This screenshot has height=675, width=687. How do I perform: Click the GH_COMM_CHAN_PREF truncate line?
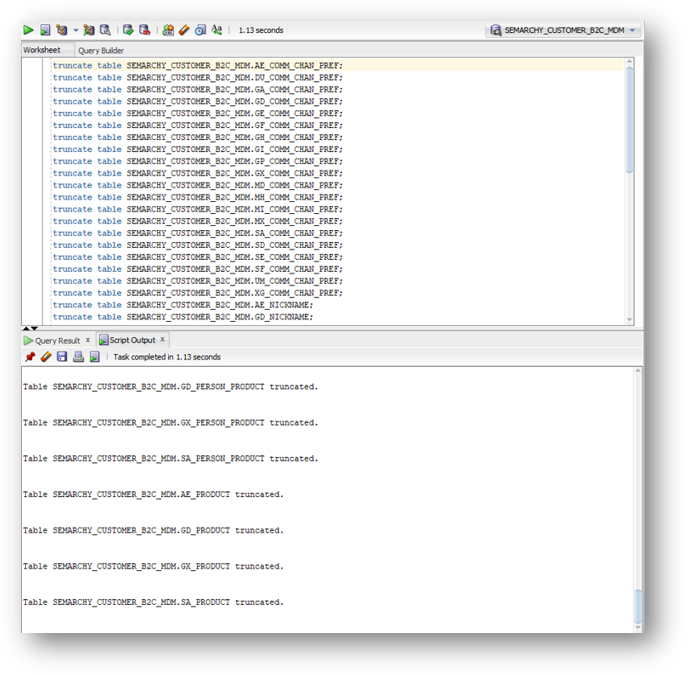(198, 138)
